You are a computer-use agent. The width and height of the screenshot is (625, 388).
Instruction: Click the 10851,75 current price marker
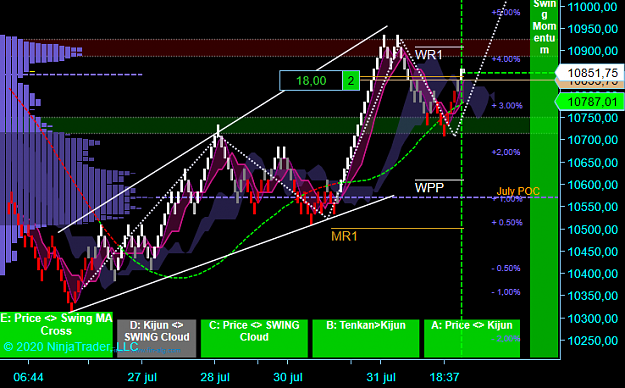coord(590,73)
